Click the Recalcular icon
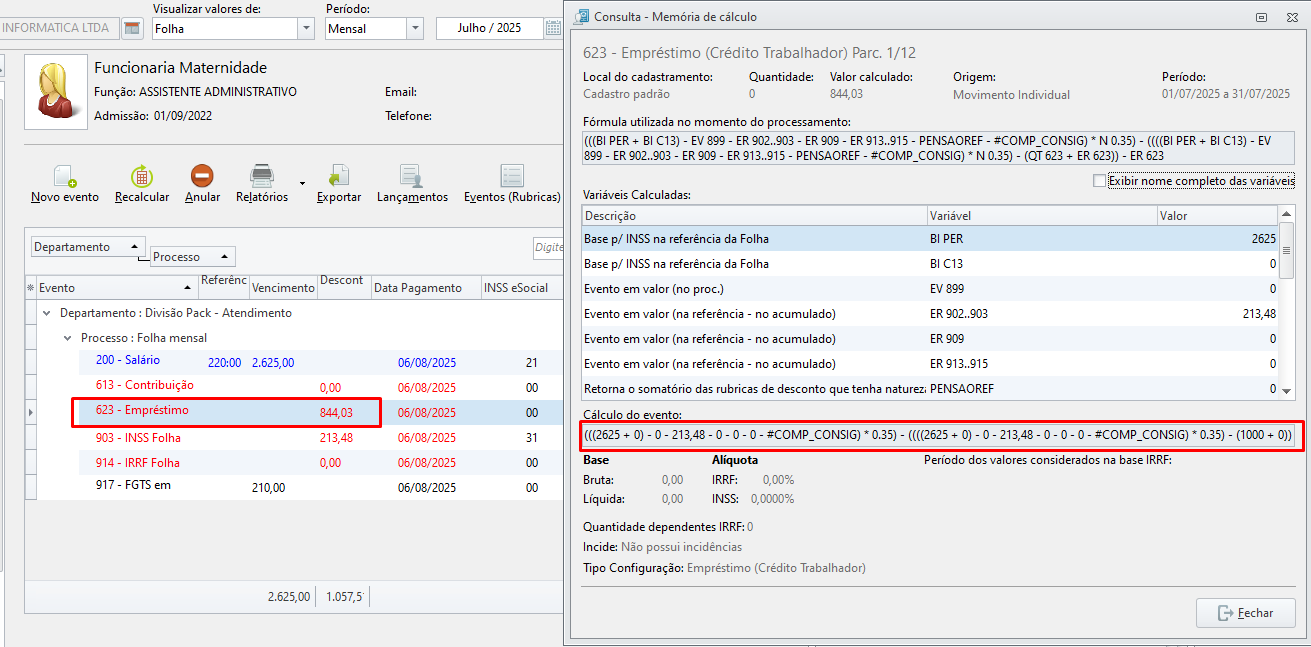 click(142, 177)
